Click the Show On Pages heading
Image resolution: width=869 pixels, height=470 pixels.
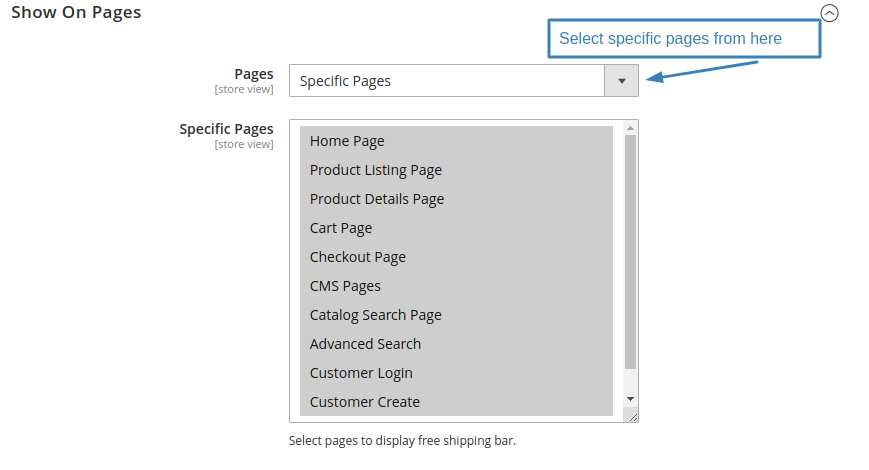pos(76,12)
